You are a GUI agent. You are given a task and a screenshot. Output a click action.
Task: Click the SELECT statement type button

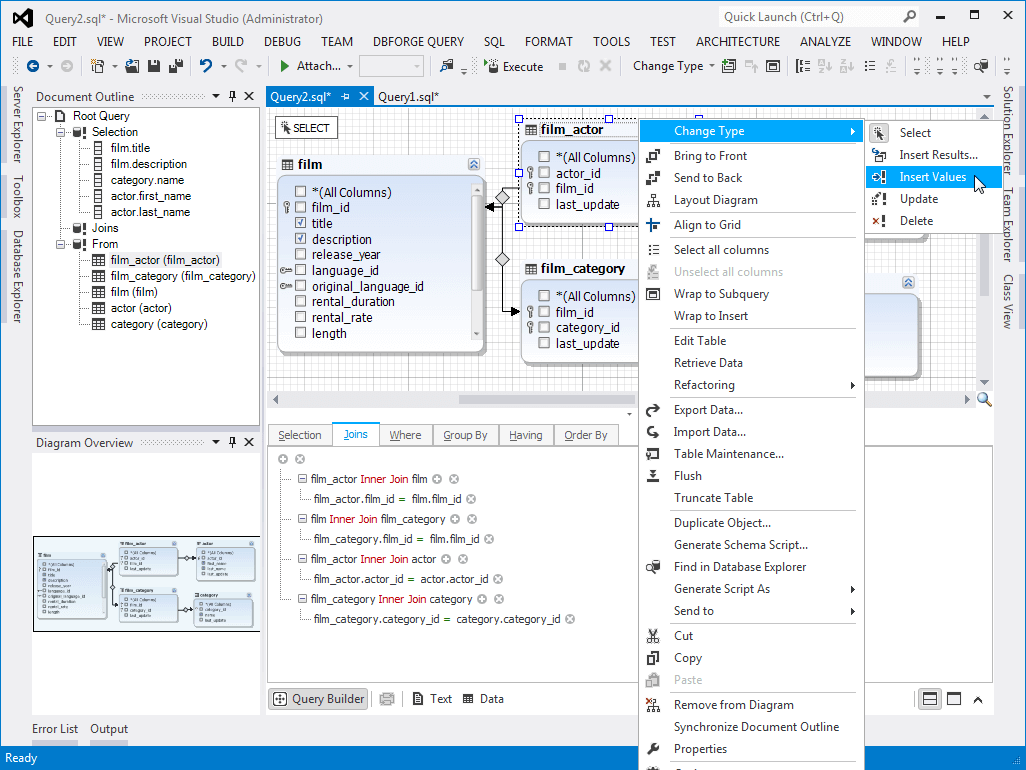(x=306, y=128)
